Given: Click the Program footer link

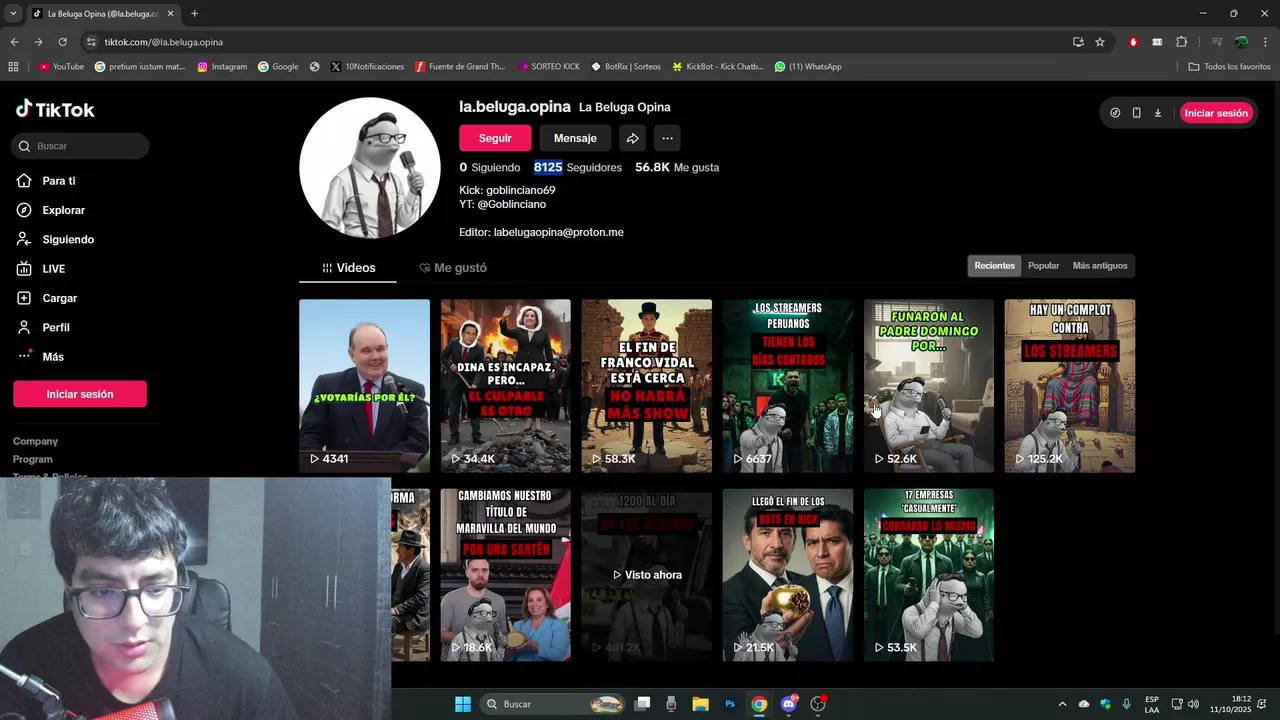Looking at the screenshot, I should coord(33,459).
